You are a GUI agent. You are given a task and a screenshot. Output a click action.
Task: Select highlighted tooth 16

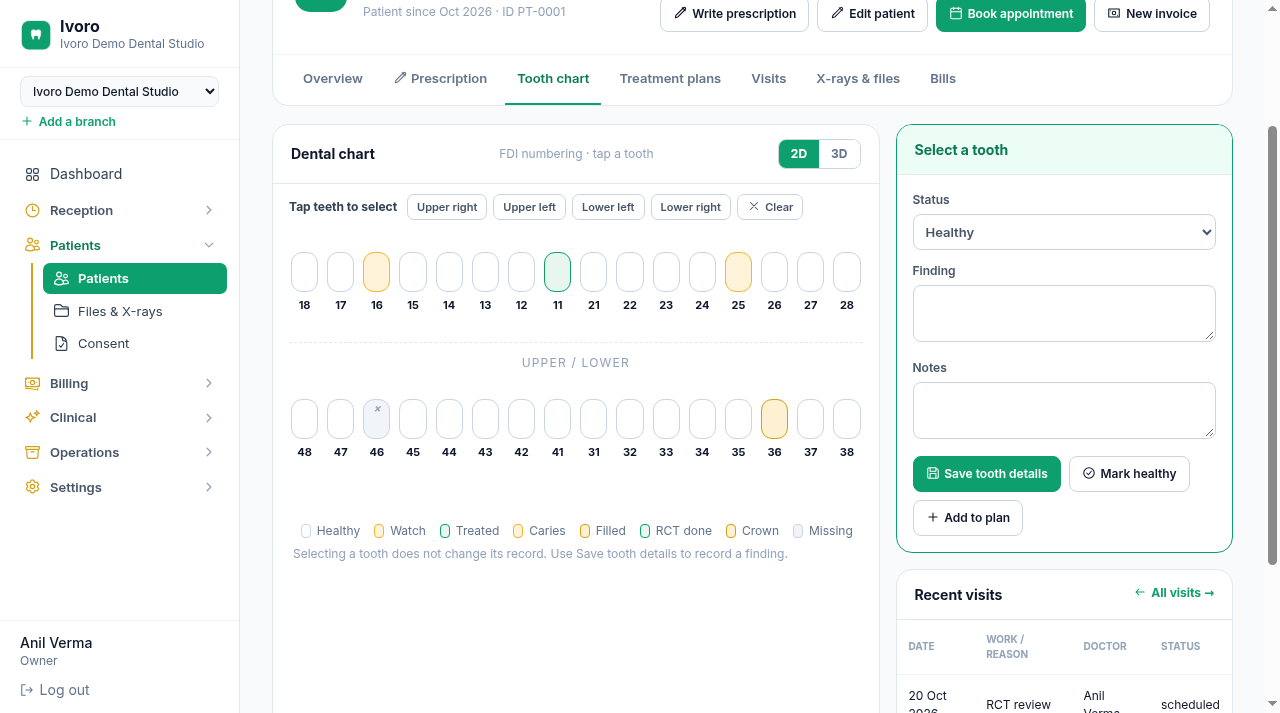(x=377, y=272)
